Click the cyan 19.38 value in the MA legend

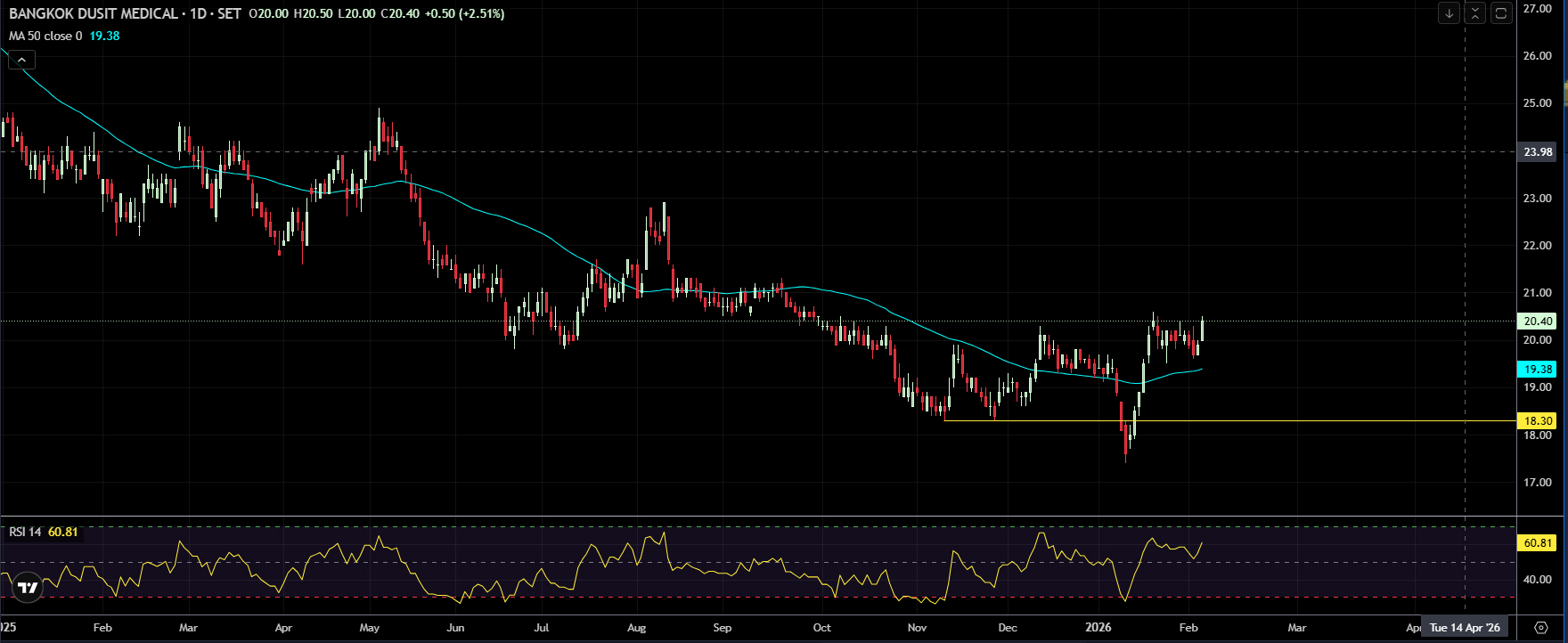tap(104, 37)
